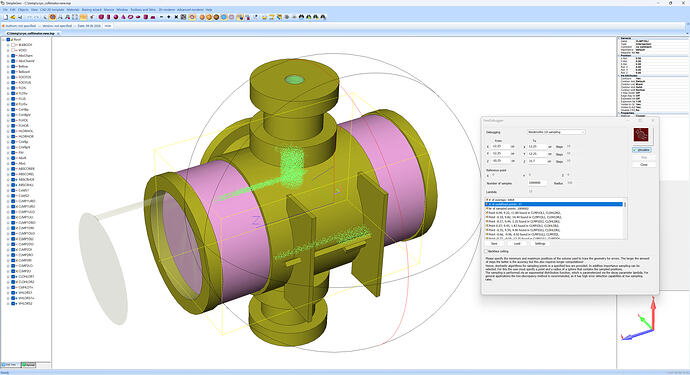690x375 pixels.
Task: Click the To z input field
Action: [x=537, y=161]
